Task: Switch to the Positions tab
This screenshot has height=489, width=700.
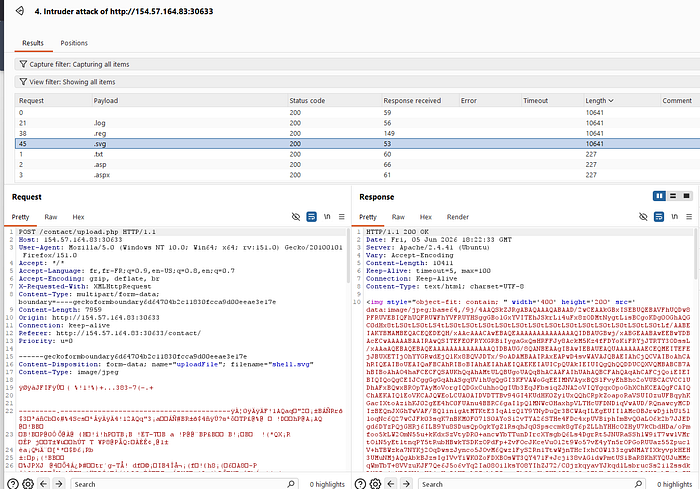Action: 74,43
